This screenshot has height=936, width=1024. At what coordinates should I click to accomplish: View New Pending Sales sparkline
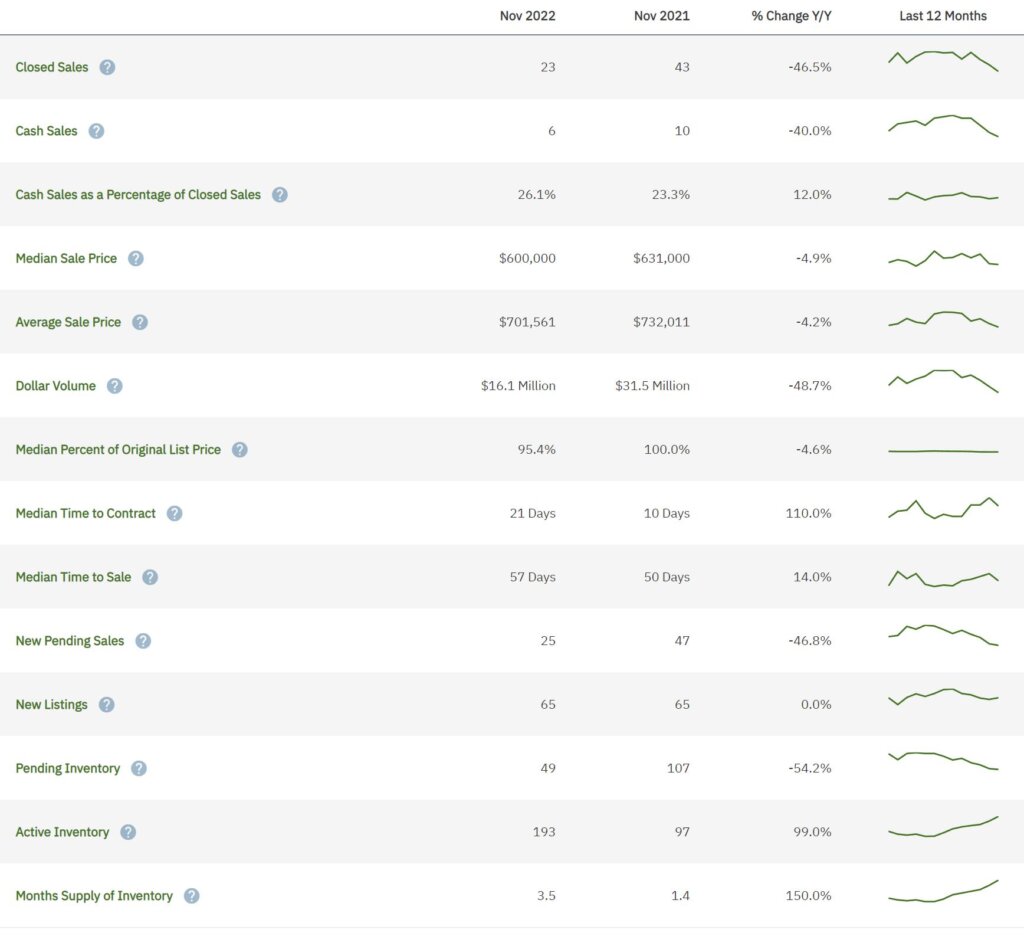click(x=943, y=636)
